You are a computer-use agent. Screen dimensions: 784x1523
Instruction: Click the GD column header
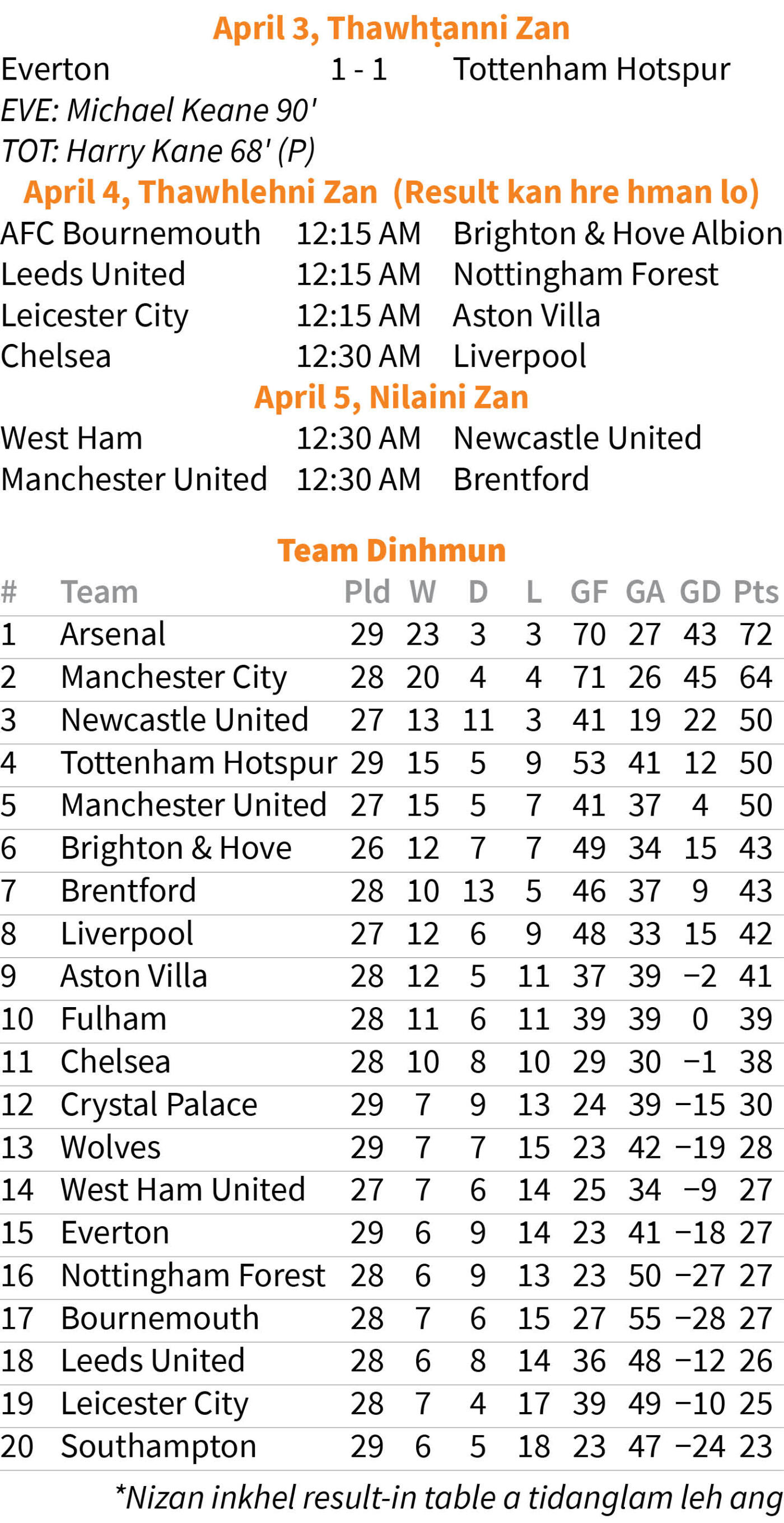700,593
